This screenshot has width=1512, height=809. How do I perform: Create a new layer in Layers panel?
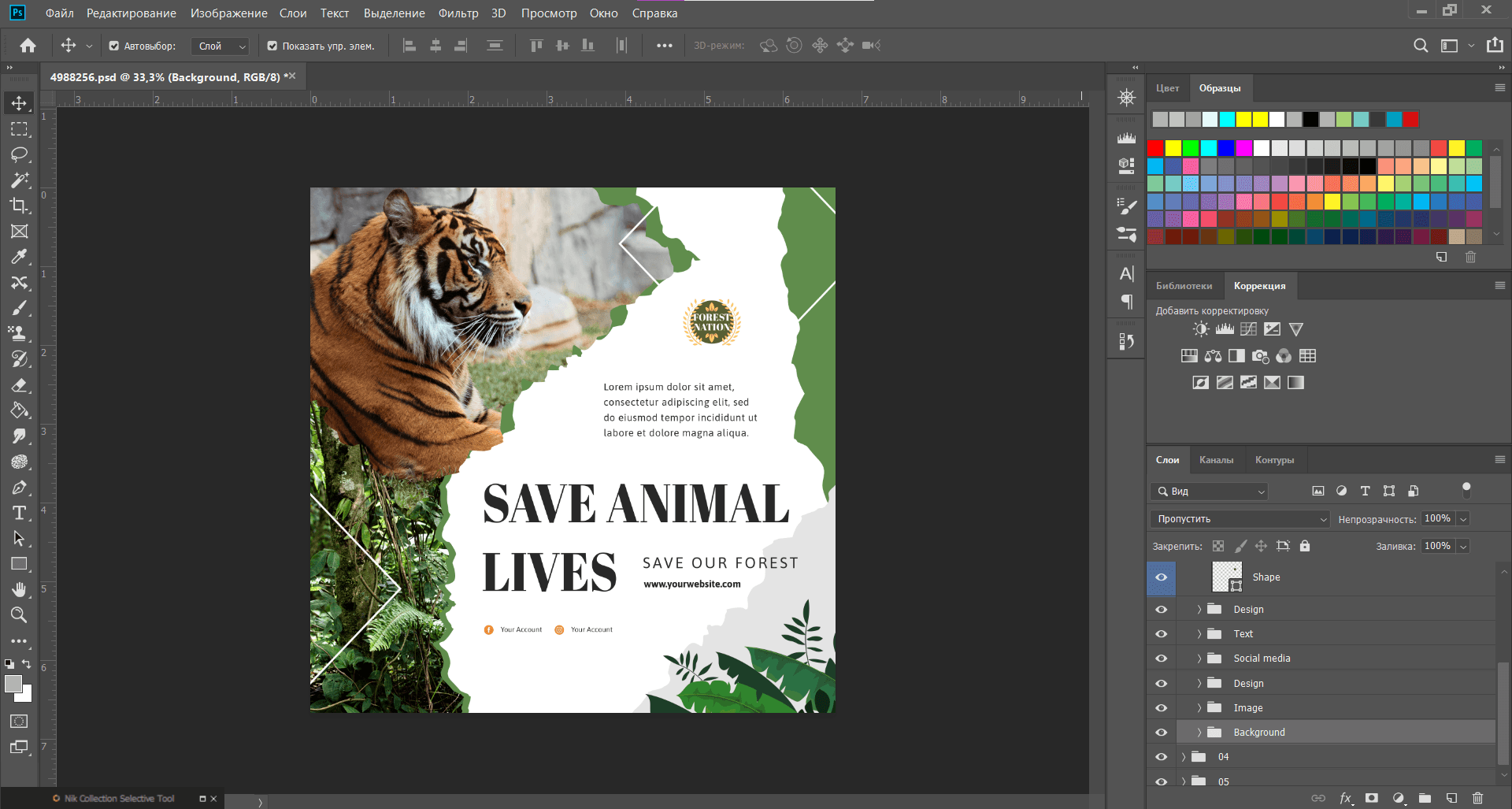(x=1451, y=797)
